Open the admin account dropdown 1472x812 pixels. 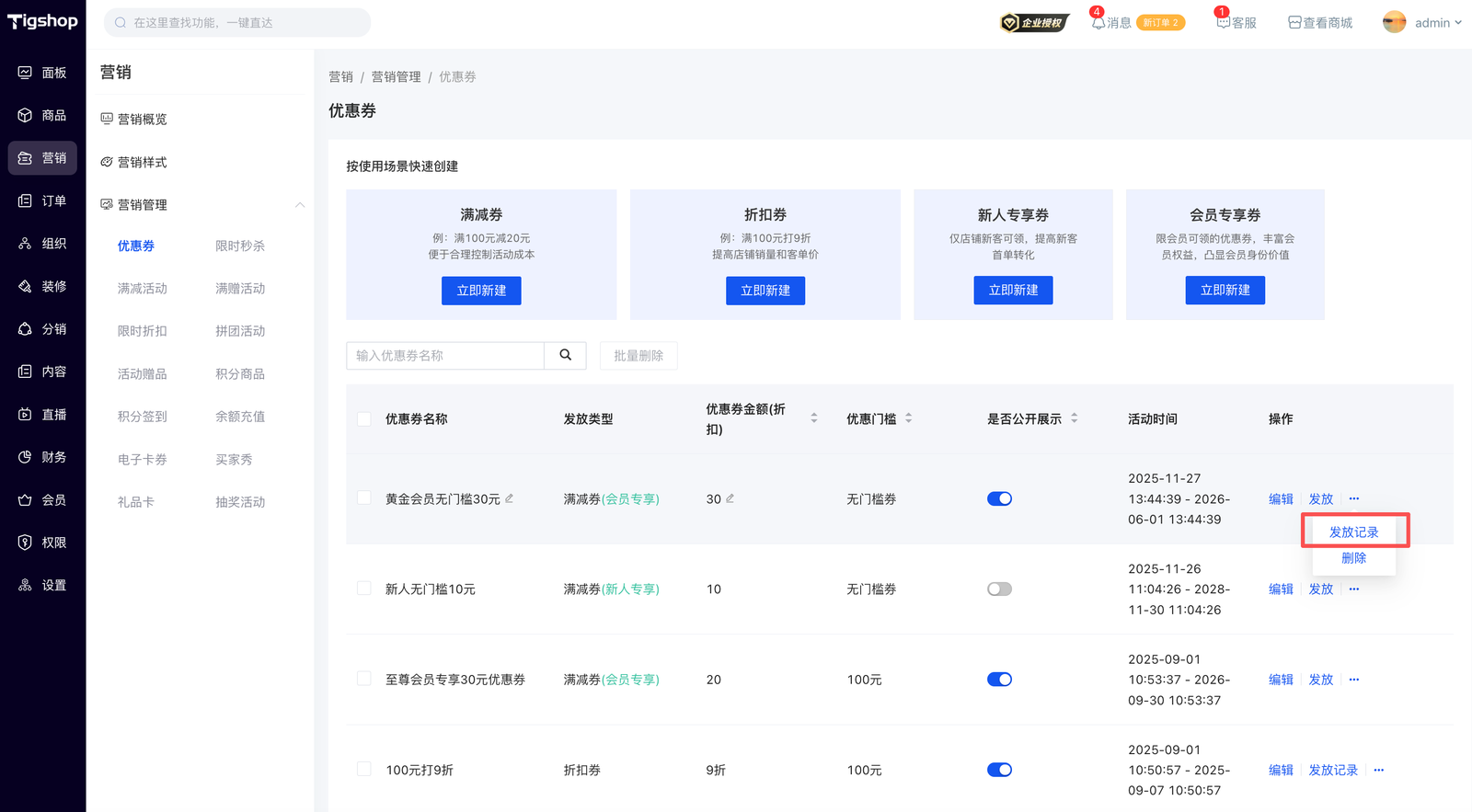1422,23
